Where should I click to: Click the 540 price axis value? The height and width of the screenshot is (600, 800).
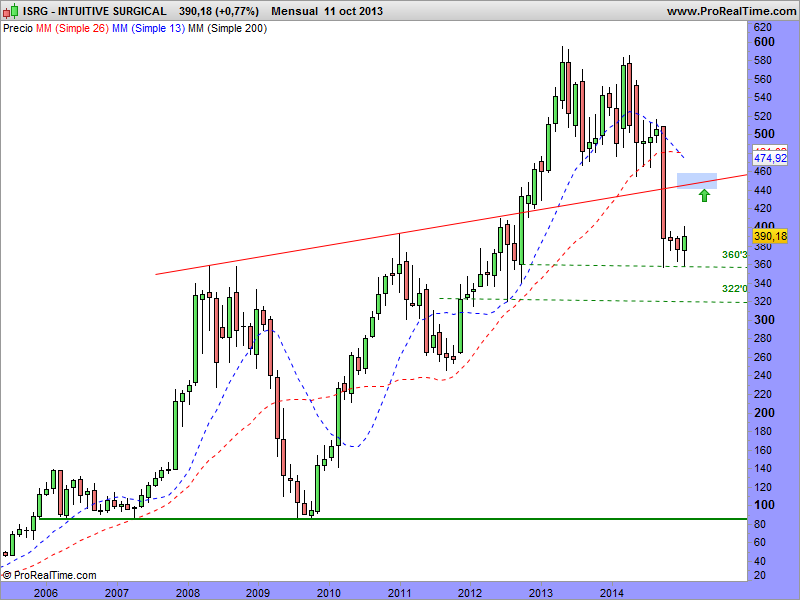pos(763,97)
